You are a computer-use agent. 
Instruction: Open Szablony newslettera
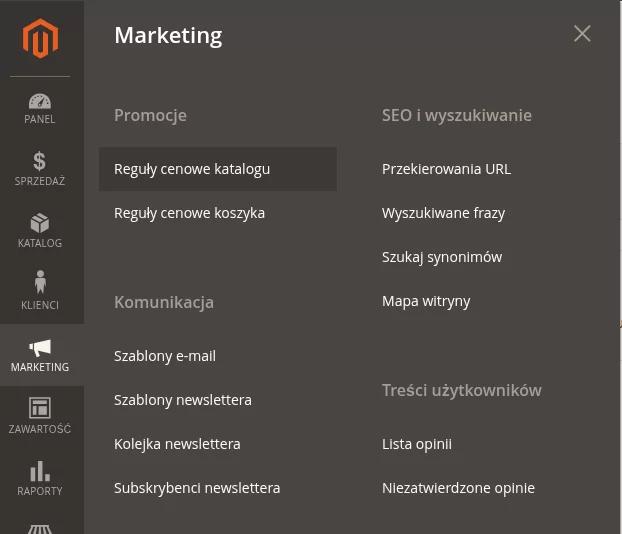click(x=183, y=400)
